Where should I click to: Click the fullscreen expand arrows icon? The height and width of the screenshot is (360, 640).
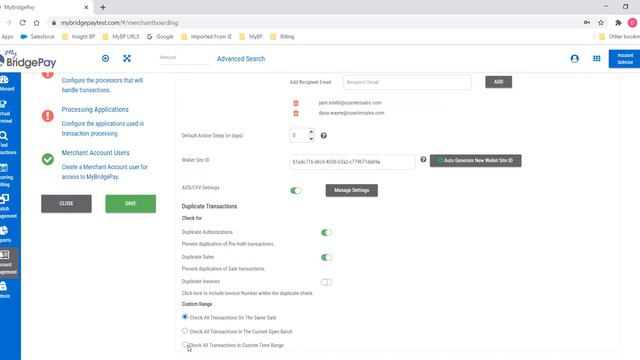point(127,58)
